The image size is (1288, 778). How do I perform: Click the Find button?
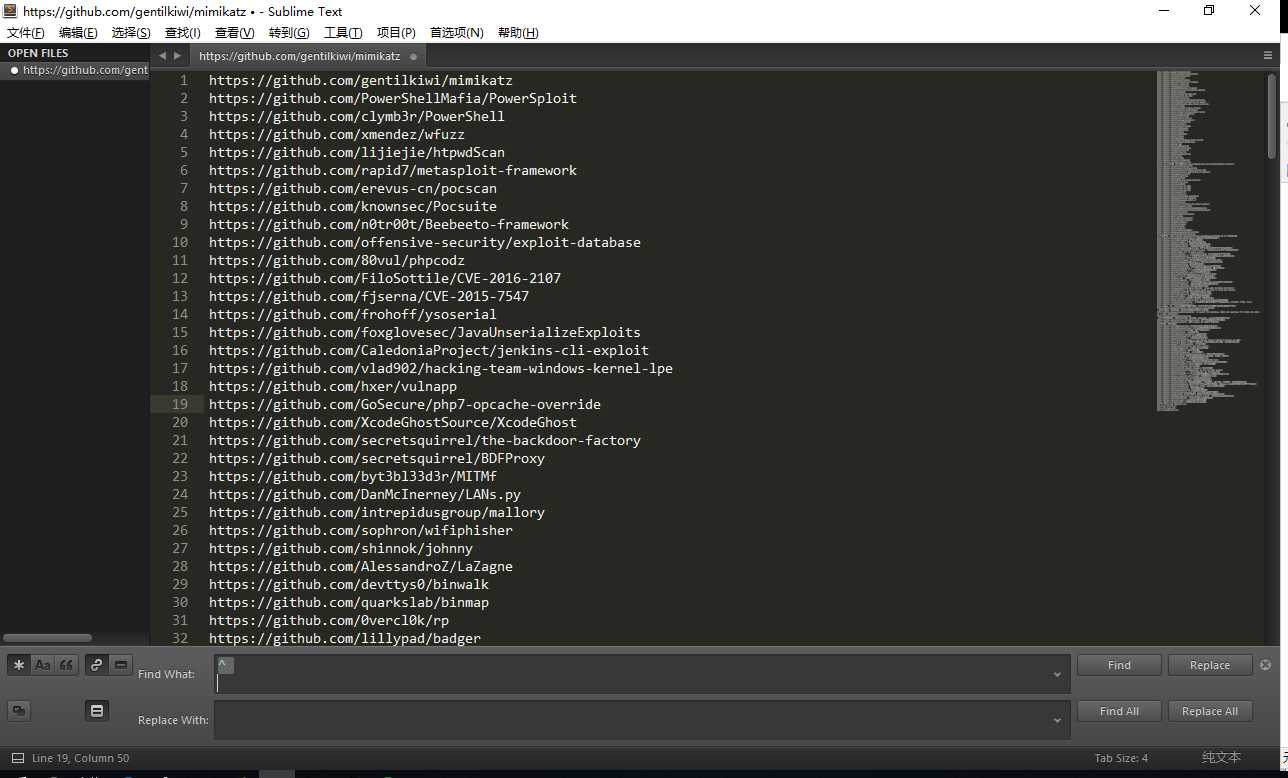click(x=1119, y=665)
